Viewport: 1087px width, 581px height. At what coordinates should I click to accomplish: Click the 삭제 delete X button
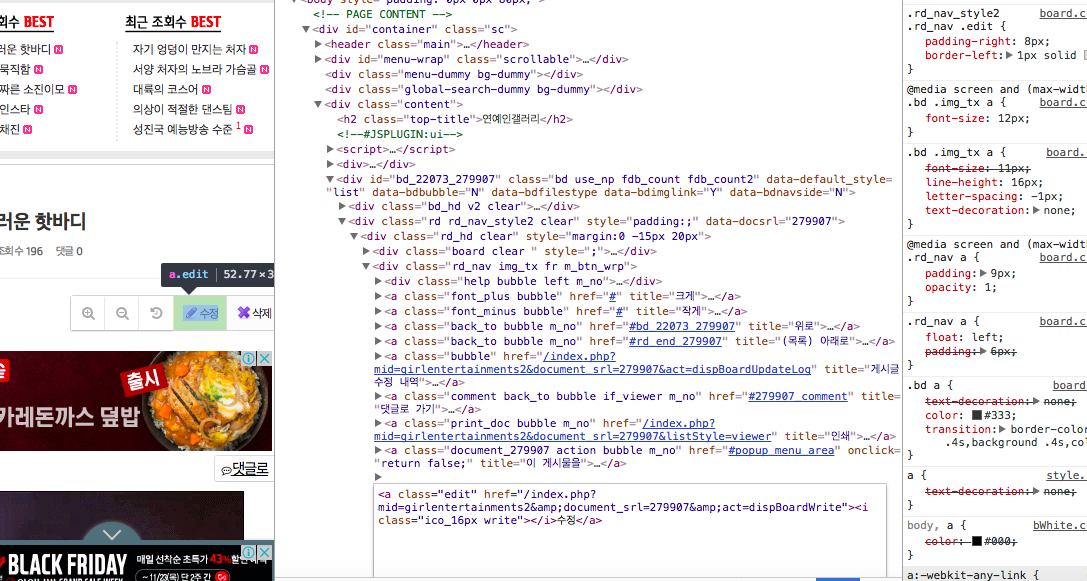(254, 313)
